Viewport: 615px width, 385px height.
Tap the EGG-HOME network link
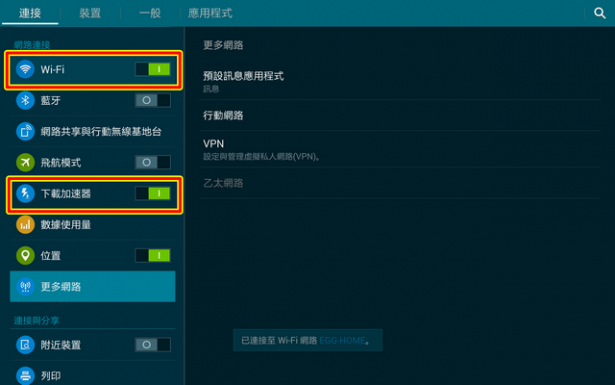pyautogui.click(x=342, y=340)
